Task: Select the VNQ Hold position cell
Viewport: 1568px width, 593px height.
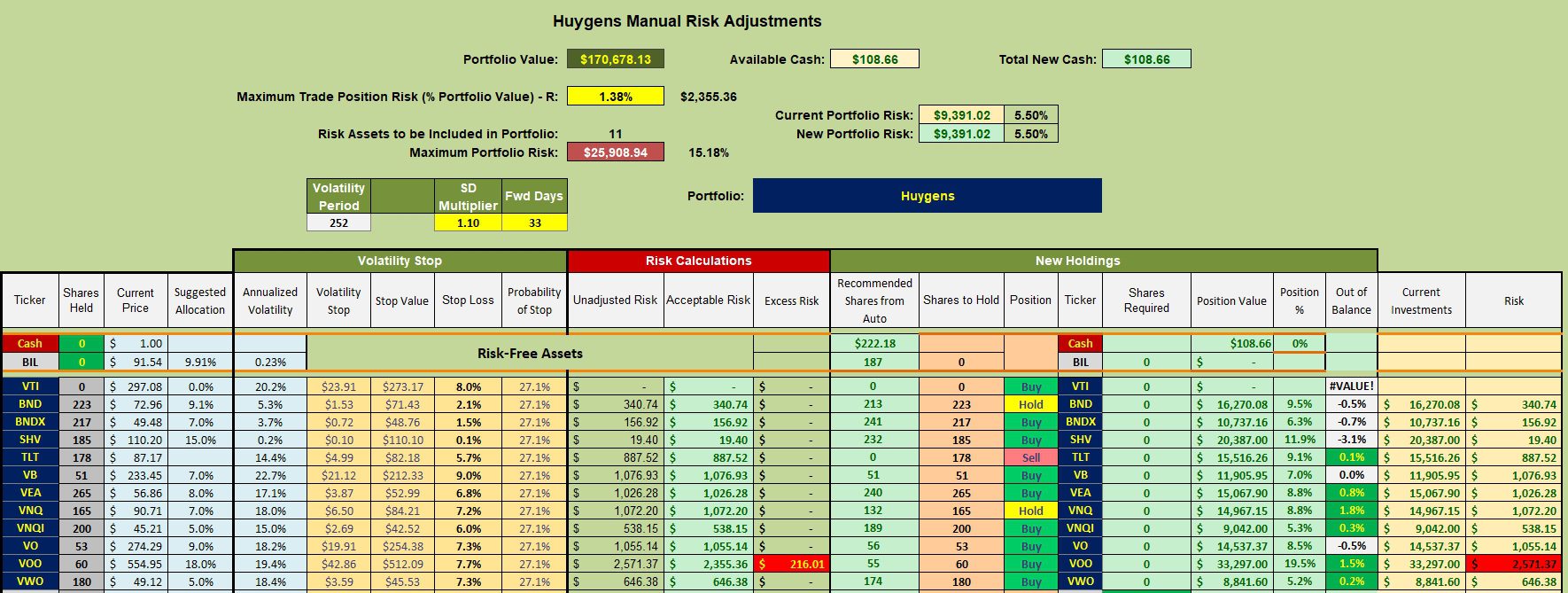Action: [1030, 511]
